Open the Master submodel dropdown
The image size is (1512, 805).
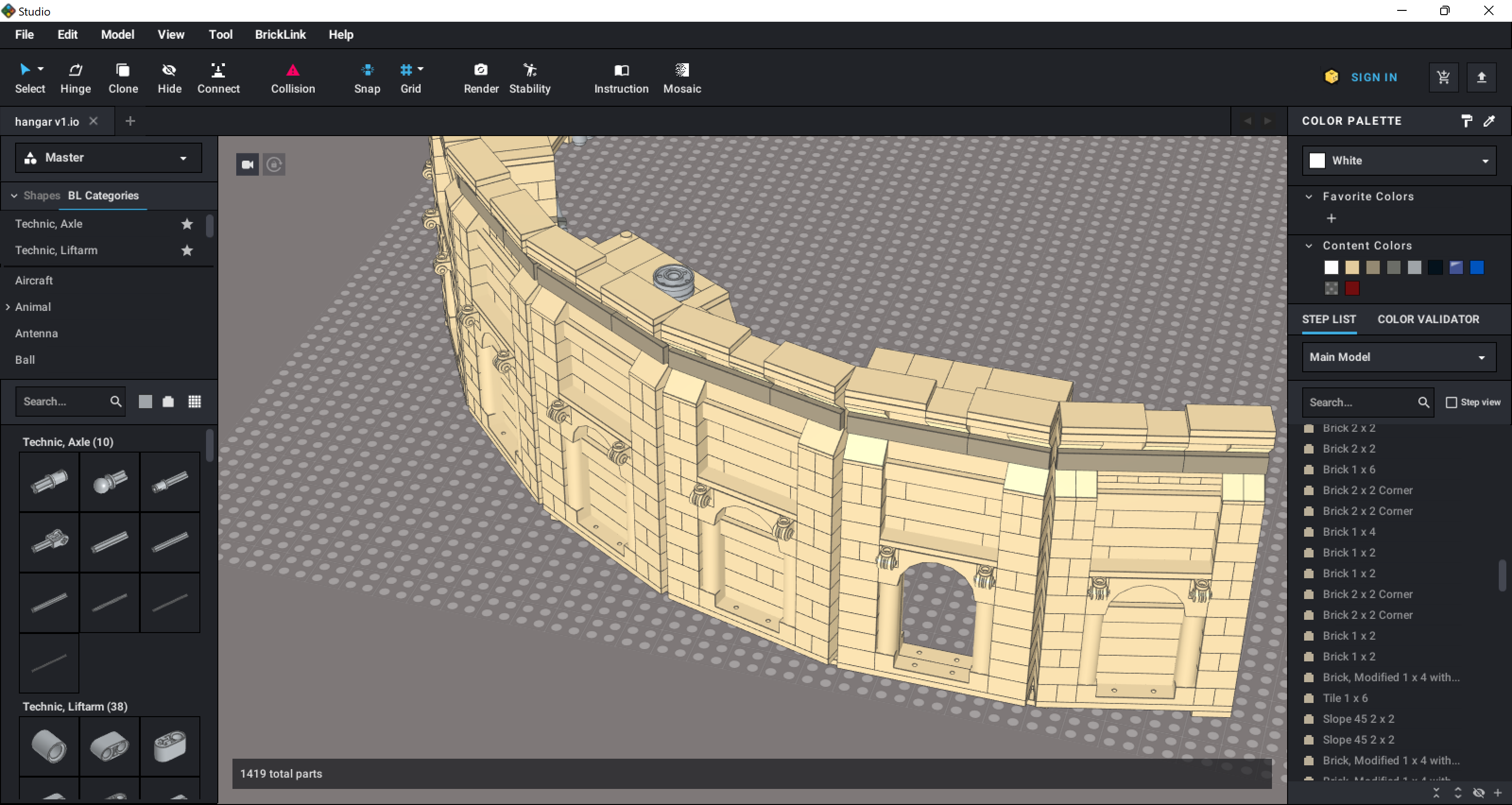pyautogui.click(x=108, y=158)
